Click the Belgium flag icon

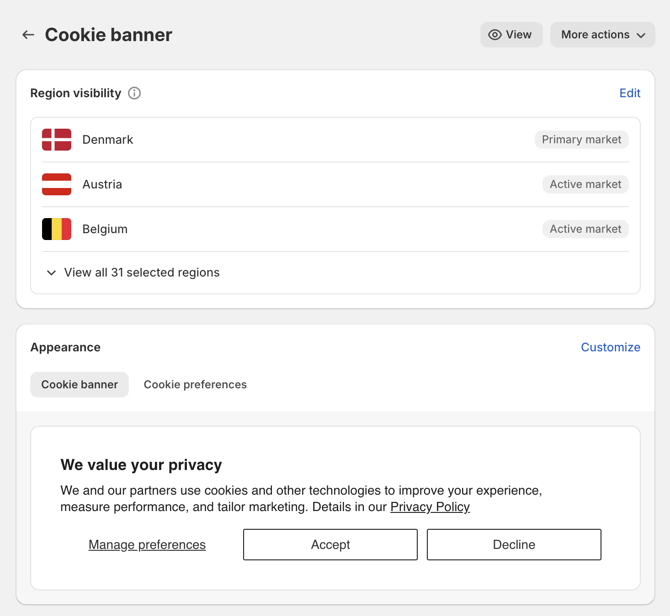(56, 229)
